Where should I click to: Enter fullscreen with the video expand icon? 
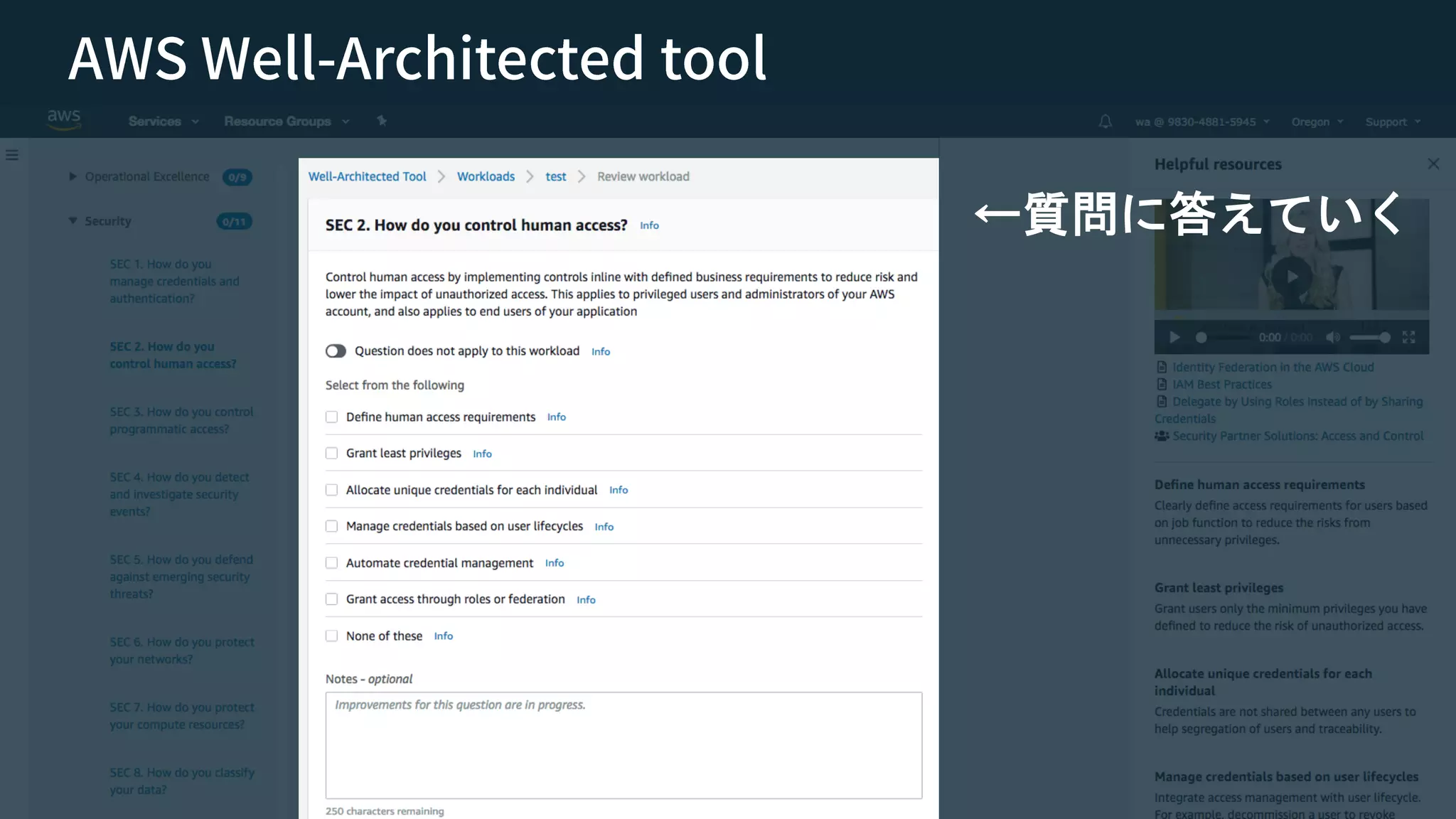tap(1408, 338)
